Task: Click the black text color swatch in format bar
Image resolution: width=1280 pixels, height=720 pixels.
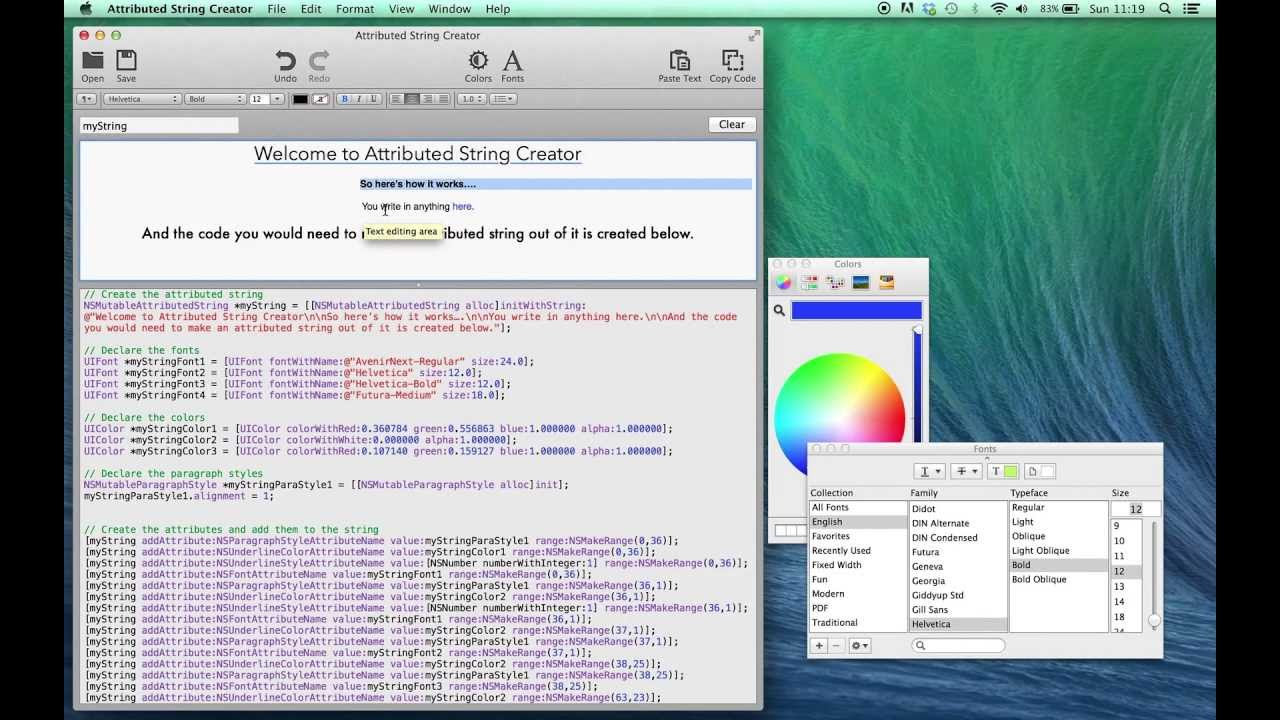Action: pyautogui.click(x=300, y=99)
